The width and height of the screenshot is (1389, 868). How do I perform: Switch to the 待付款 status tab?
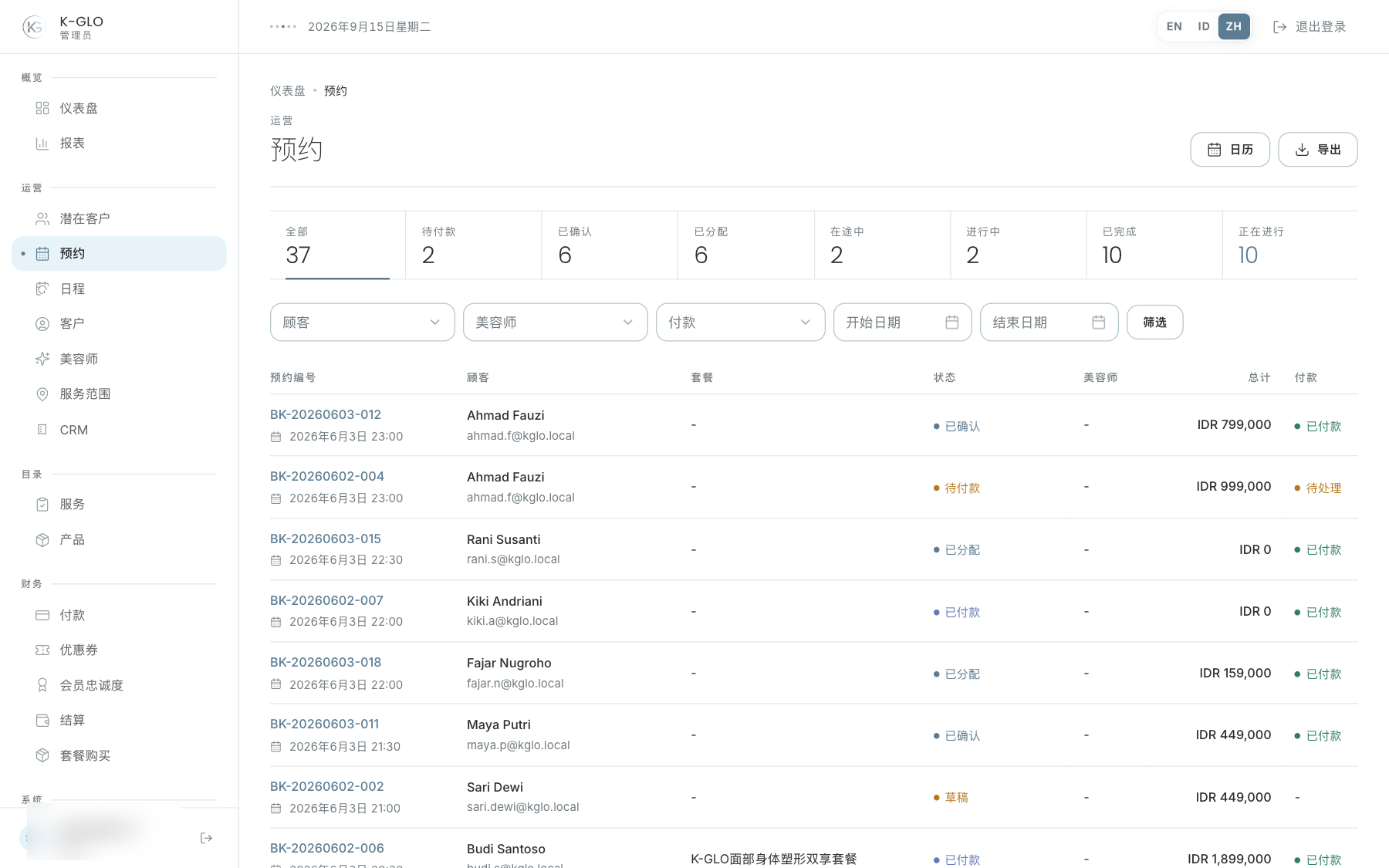[473, 245]
